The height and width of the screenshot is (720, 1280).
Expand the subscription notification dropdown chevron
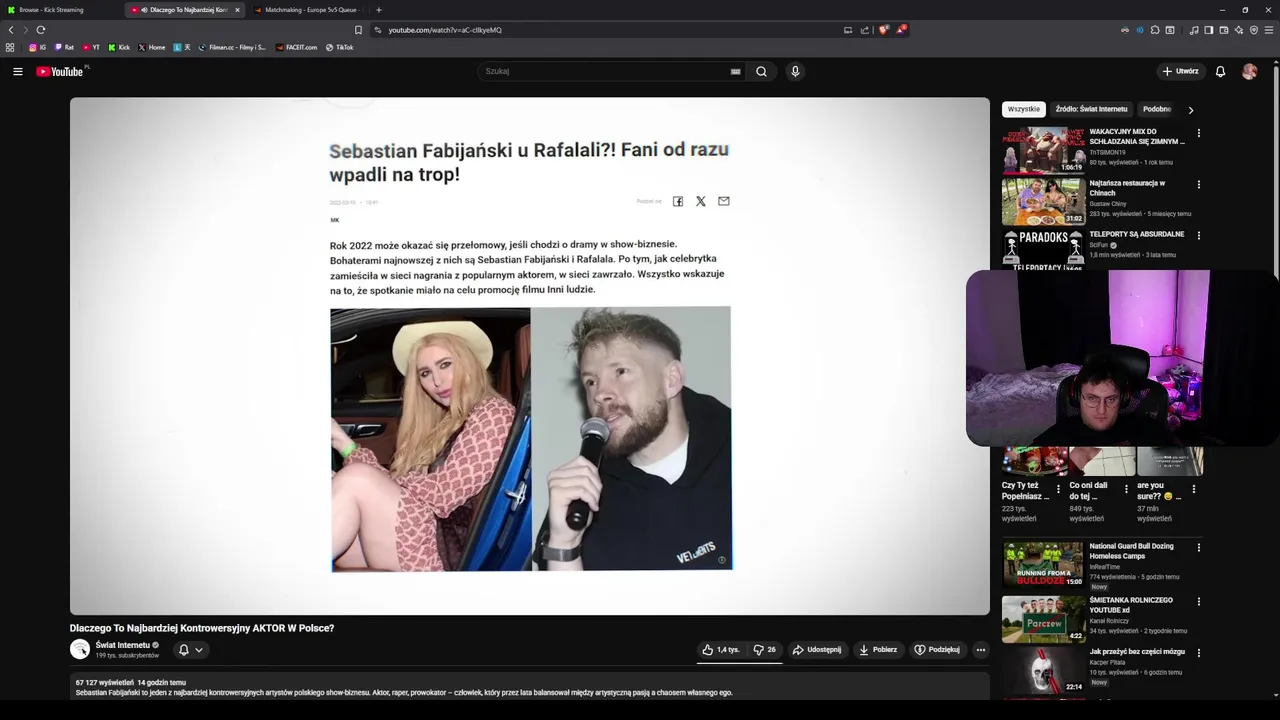(199, 650)
